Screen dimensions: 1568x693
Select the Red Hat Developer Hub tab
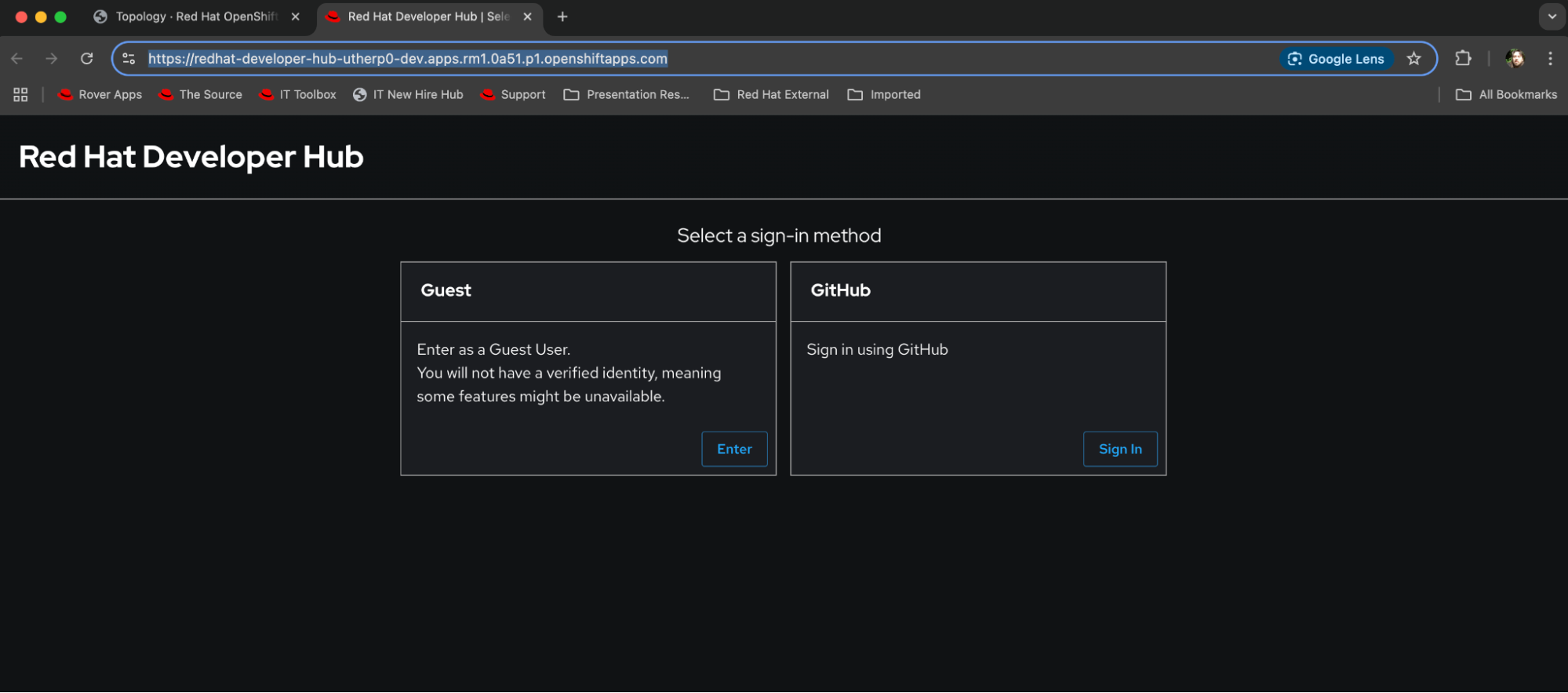(420, 16)
